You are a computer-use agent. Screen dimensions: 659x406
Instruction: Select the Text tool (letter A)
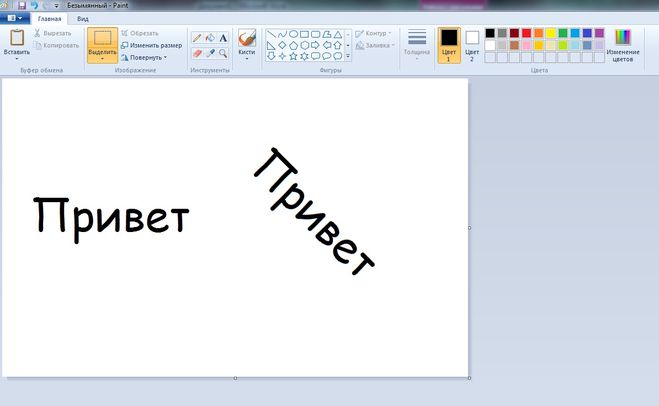click(223, 38)
